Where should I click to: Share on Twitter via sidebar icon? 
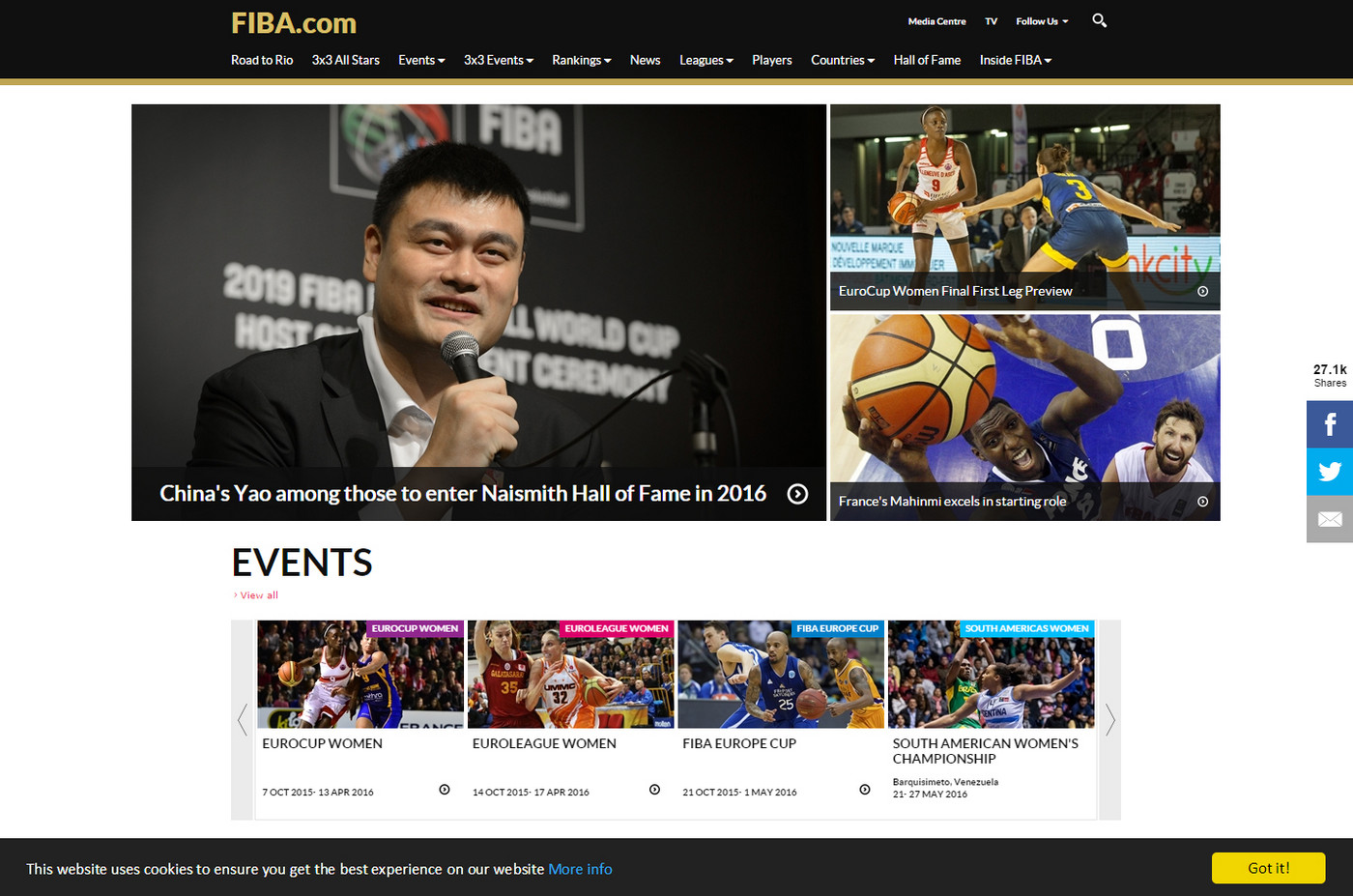point(1330,472)
